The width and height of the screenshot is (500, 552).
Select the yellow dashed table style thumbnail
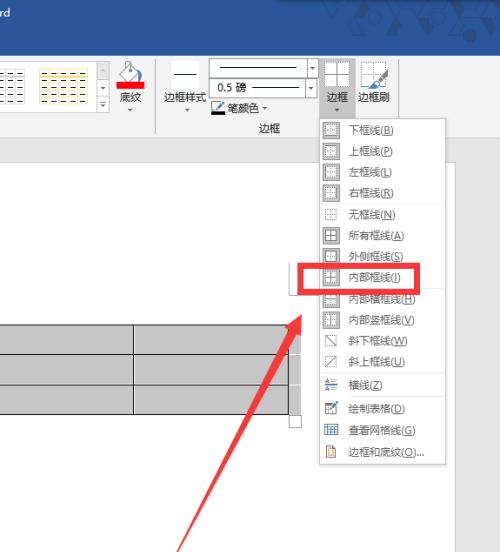pyautogui.click(x=63, y=87)
